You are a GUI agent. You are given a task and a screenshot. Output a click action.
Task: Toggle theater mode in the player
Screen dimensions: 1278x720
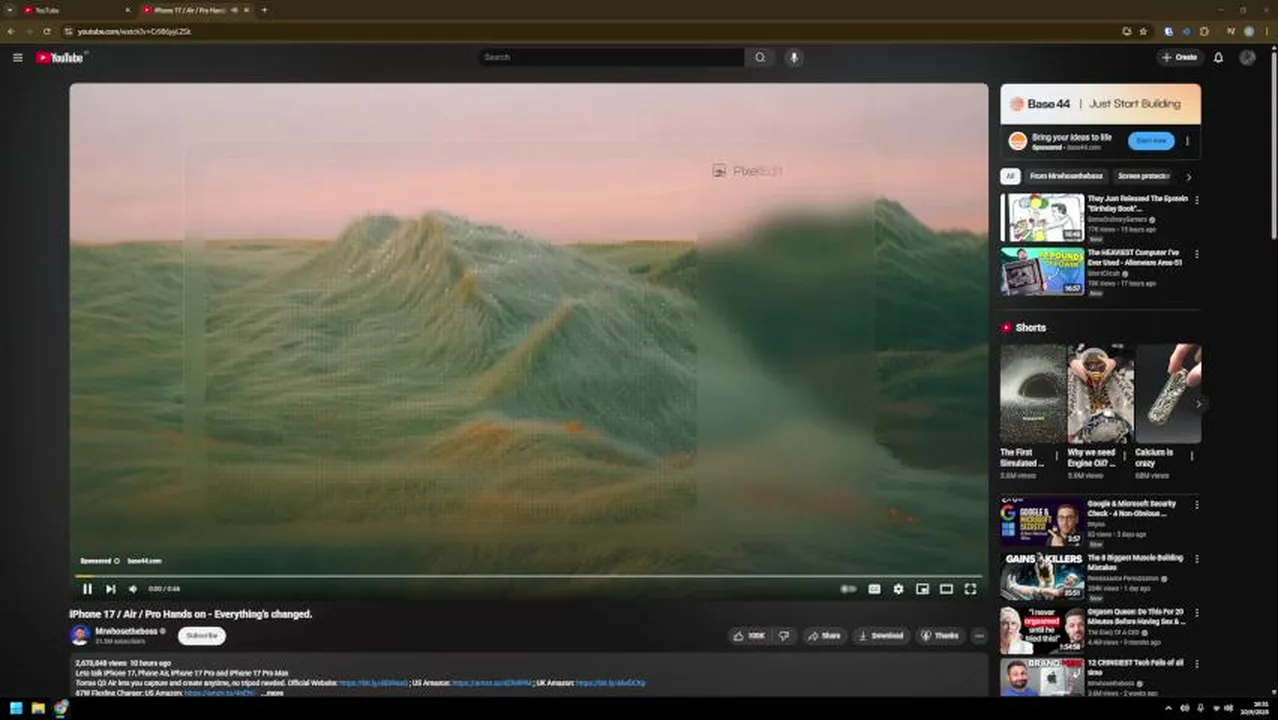tap(946, 589)
